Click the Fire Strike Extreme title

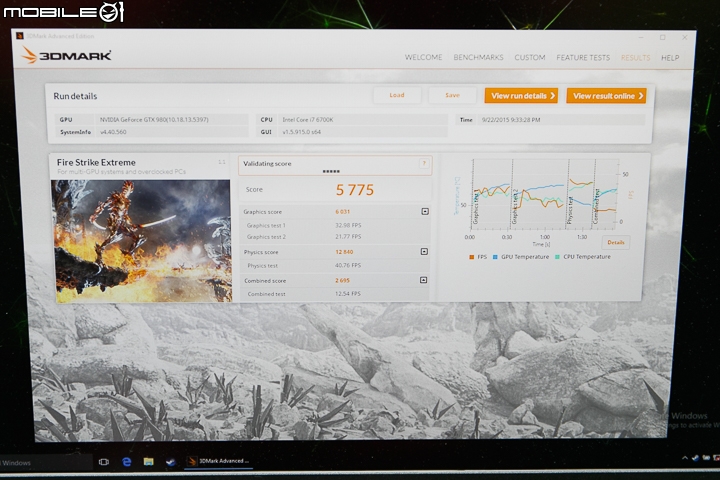pyautogui.click(x=96, y=162)
